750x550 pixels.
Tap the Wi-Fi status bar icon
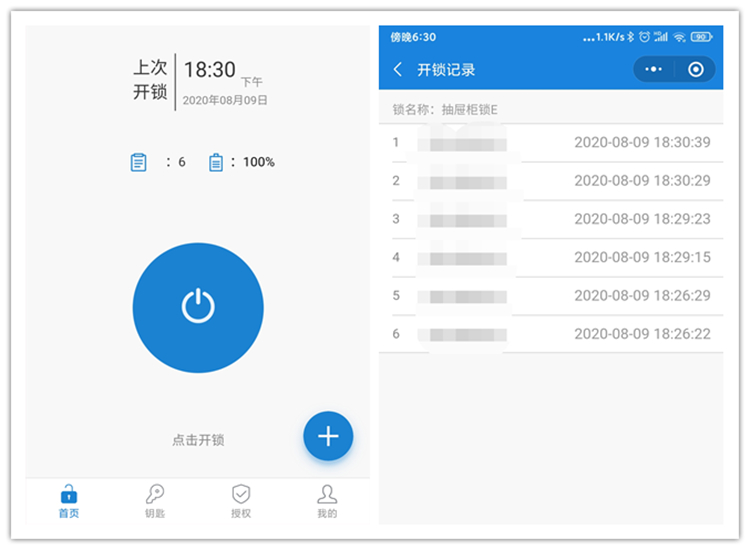[x=679, y=37]
